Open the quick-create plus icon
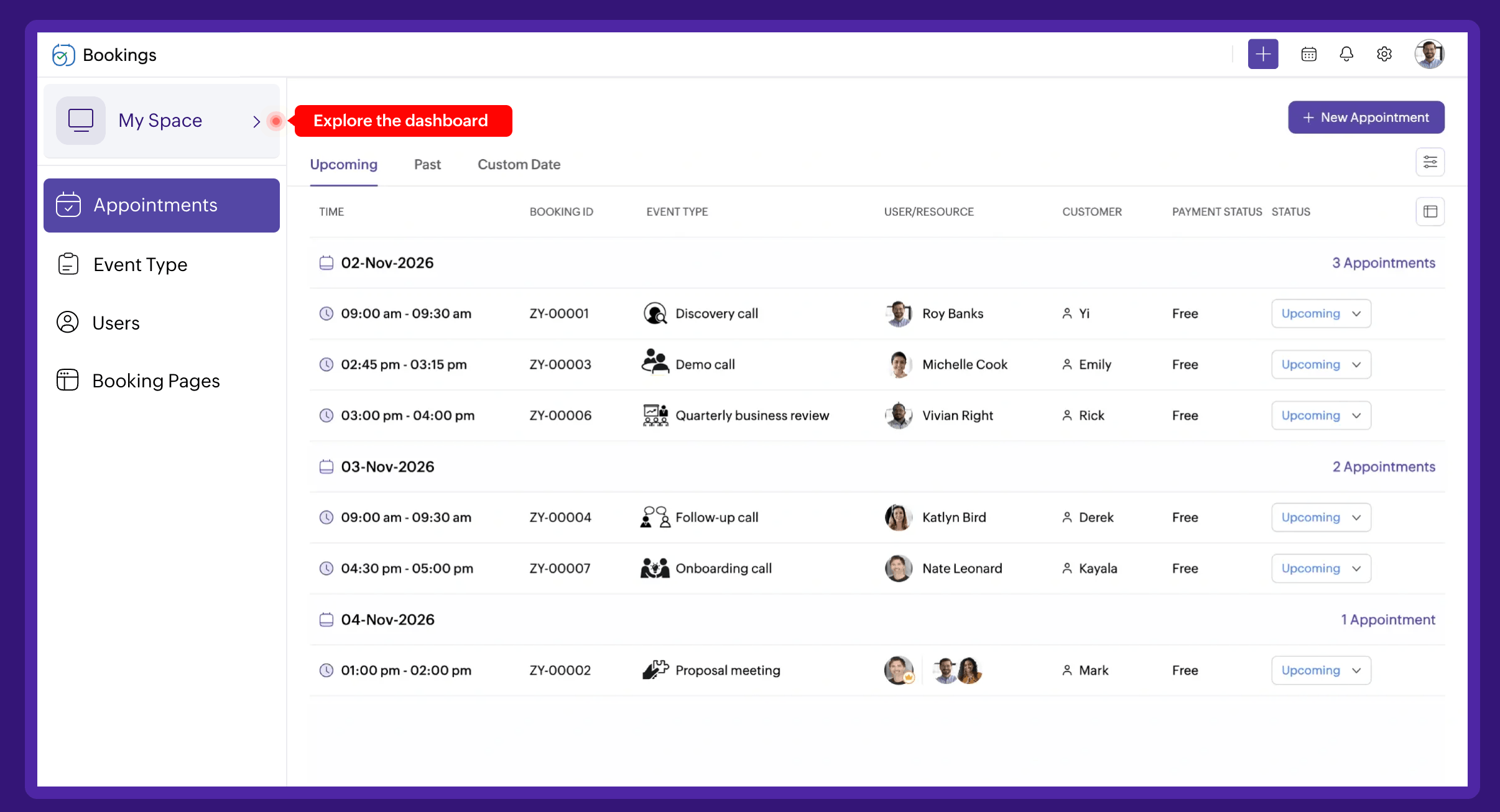The height and width of the screenshot is (812, 1500). point(1262,54)
